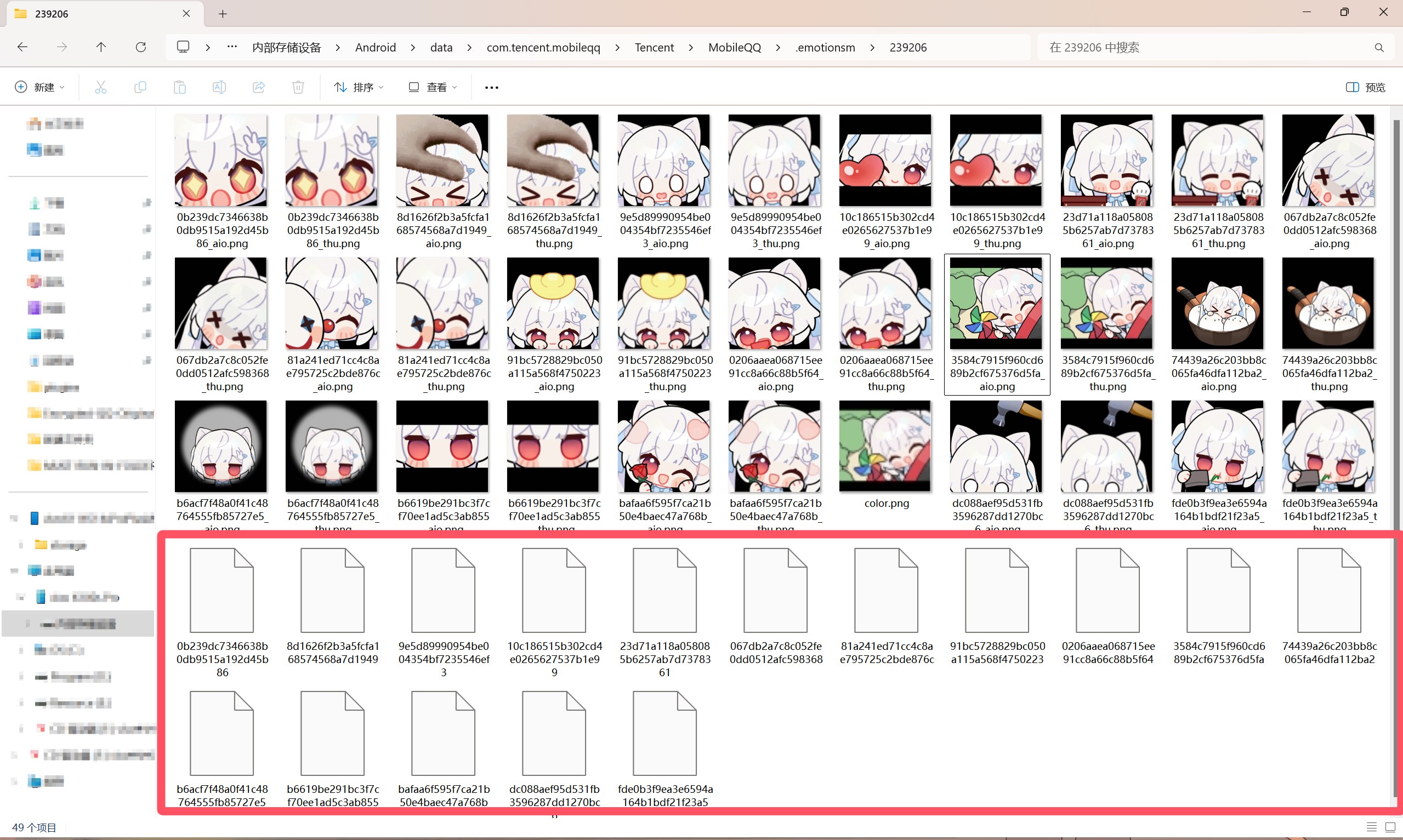Select thumbnail 10c186515b302cd4e0265627537b1e99_aio.png
This screenshot has width=1403, height=840.
[886, 181]
